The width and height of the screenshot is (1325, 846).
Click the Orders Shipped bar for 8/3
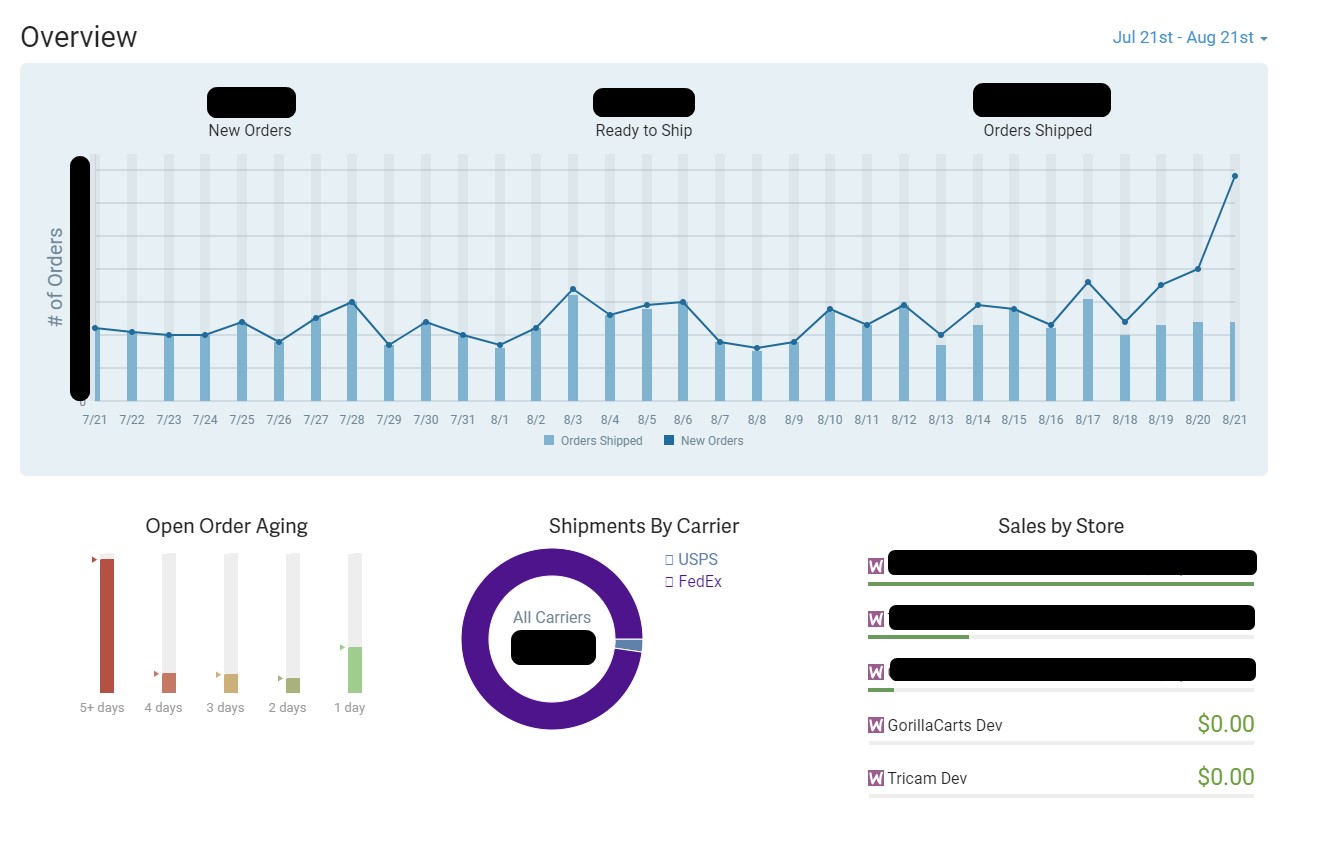pos(573,348)
